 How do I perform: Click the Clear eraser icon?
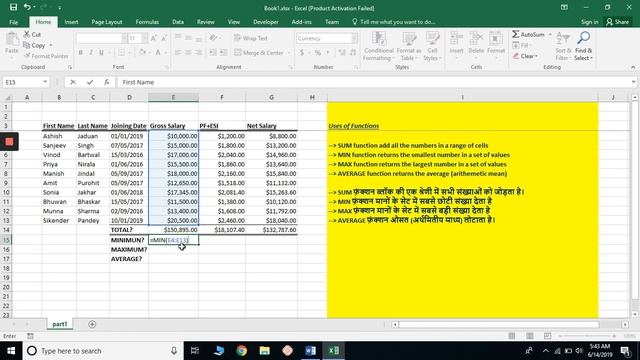point(516,56)
